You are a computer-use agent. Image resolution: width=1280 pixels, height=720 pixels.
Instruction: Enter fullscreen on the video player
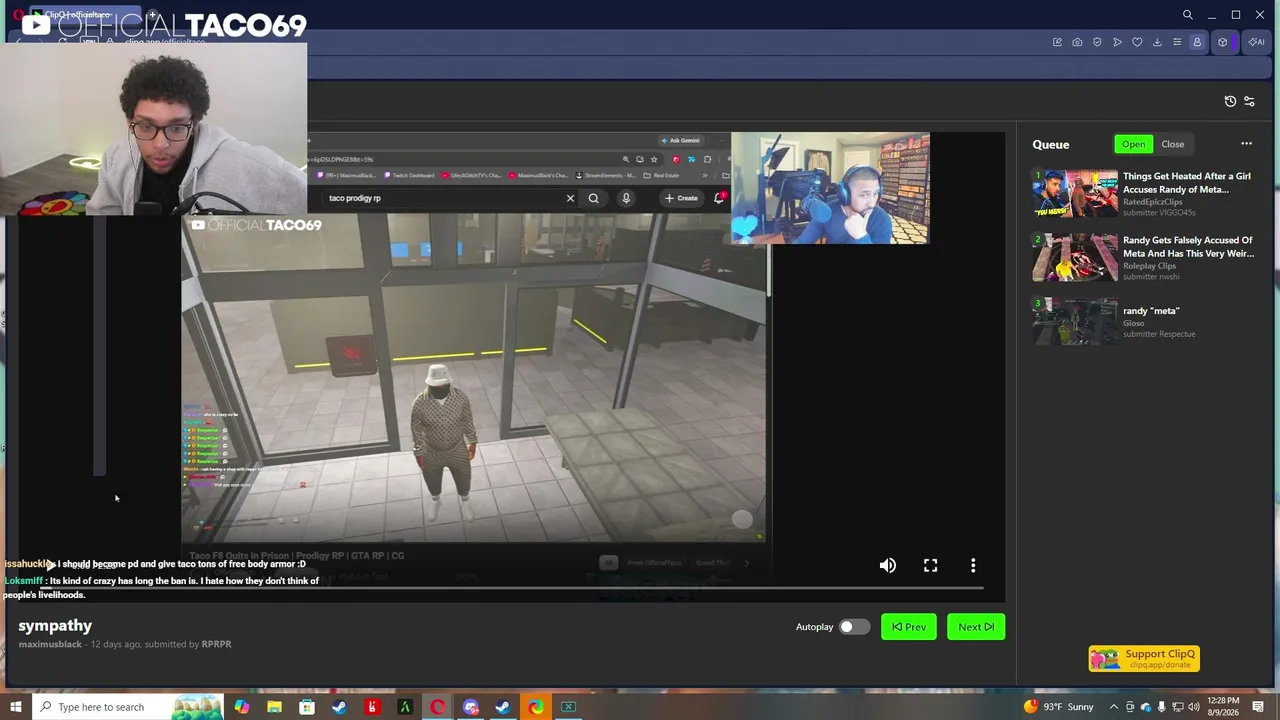click(x=930, y=566)
